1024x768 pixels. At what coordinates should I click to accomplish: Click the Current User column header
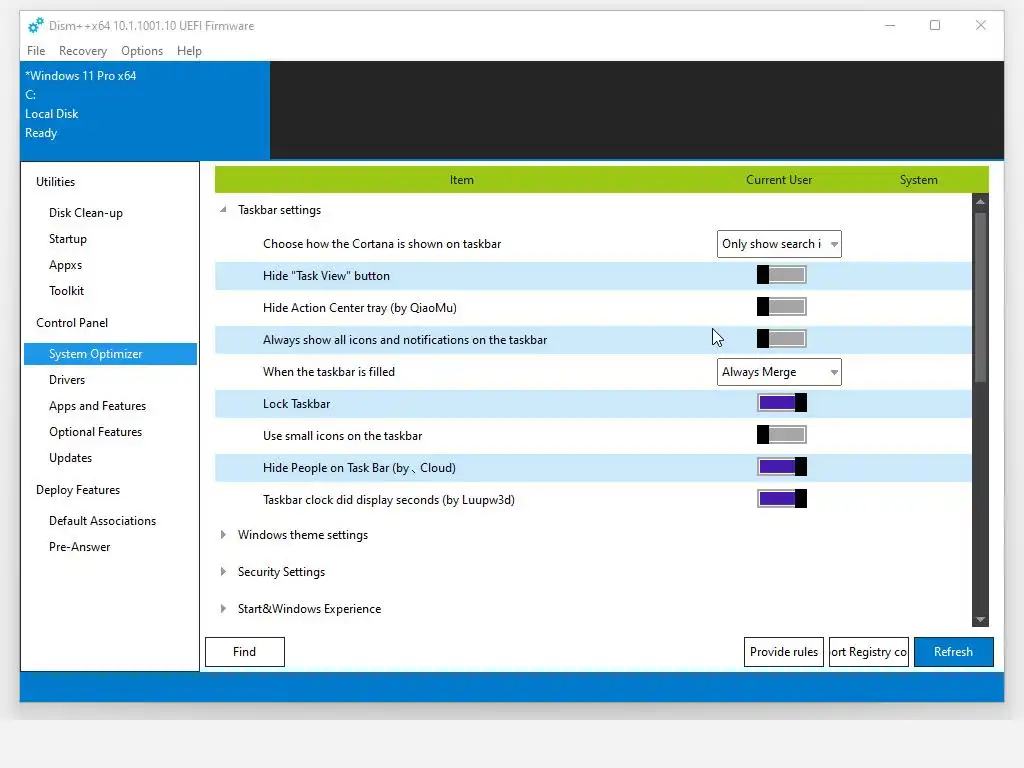pos(779,180)
